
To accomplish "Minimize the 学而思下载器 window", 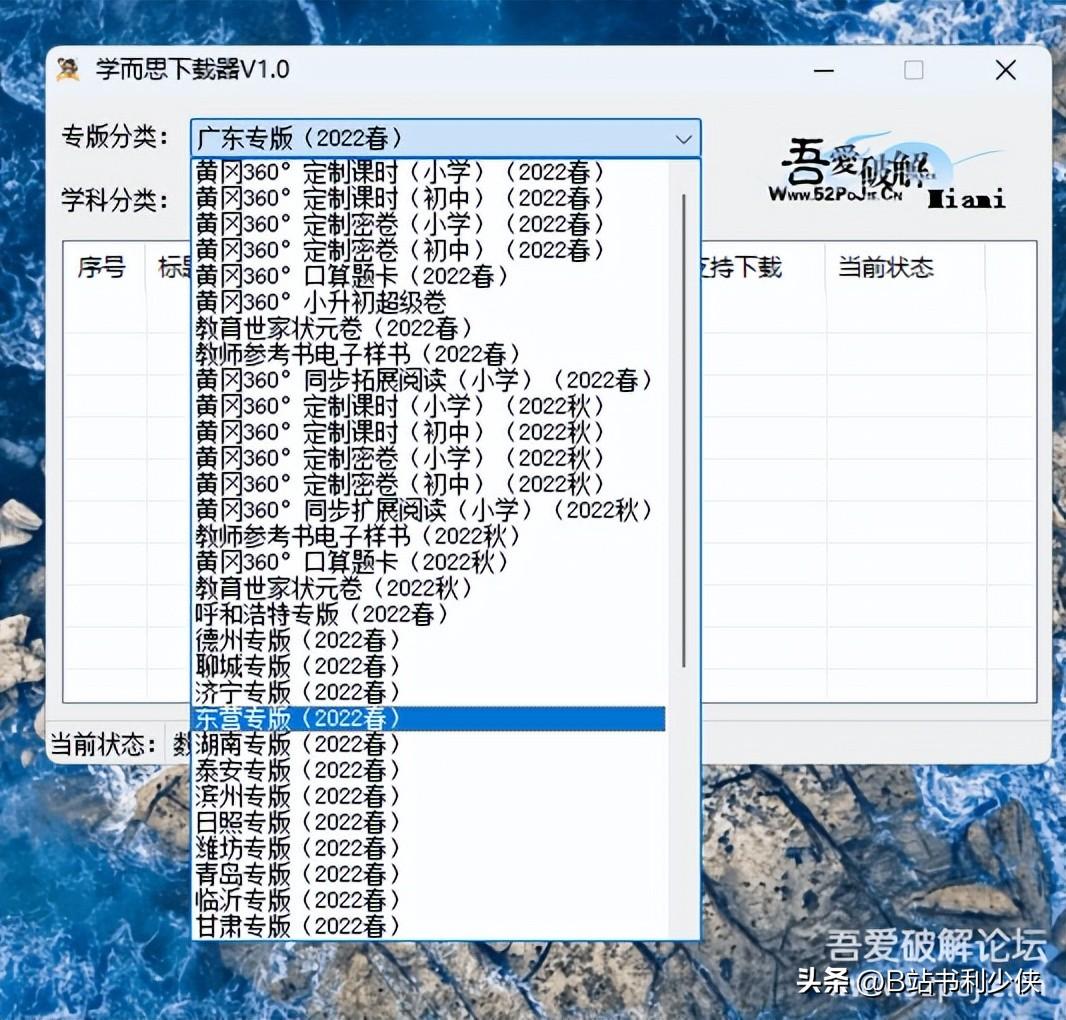I will point(823,70).
